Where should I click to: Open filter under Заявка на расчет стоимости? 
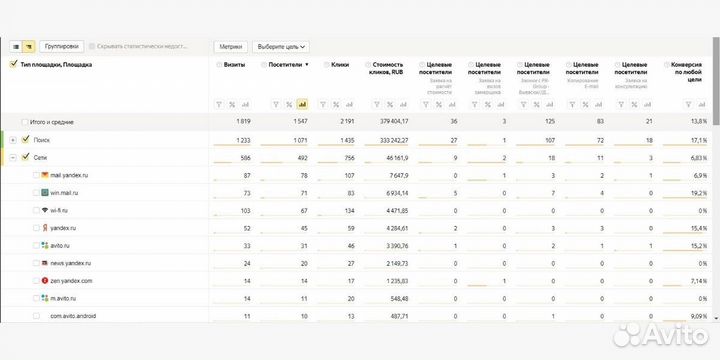pos(426,105)
